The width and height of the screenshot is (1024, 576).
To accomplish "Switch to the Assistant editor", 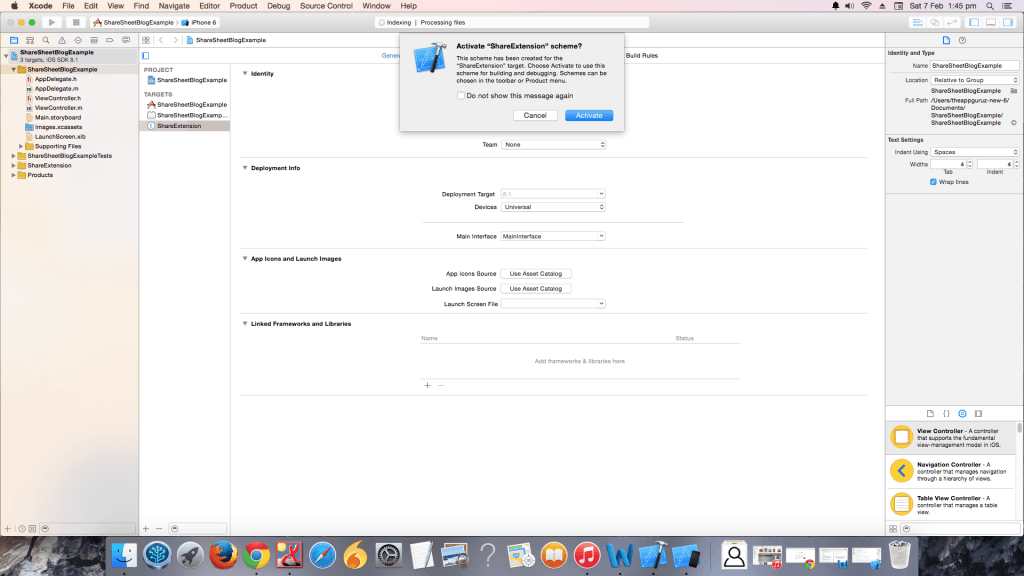I will click(x=935, y=22).
